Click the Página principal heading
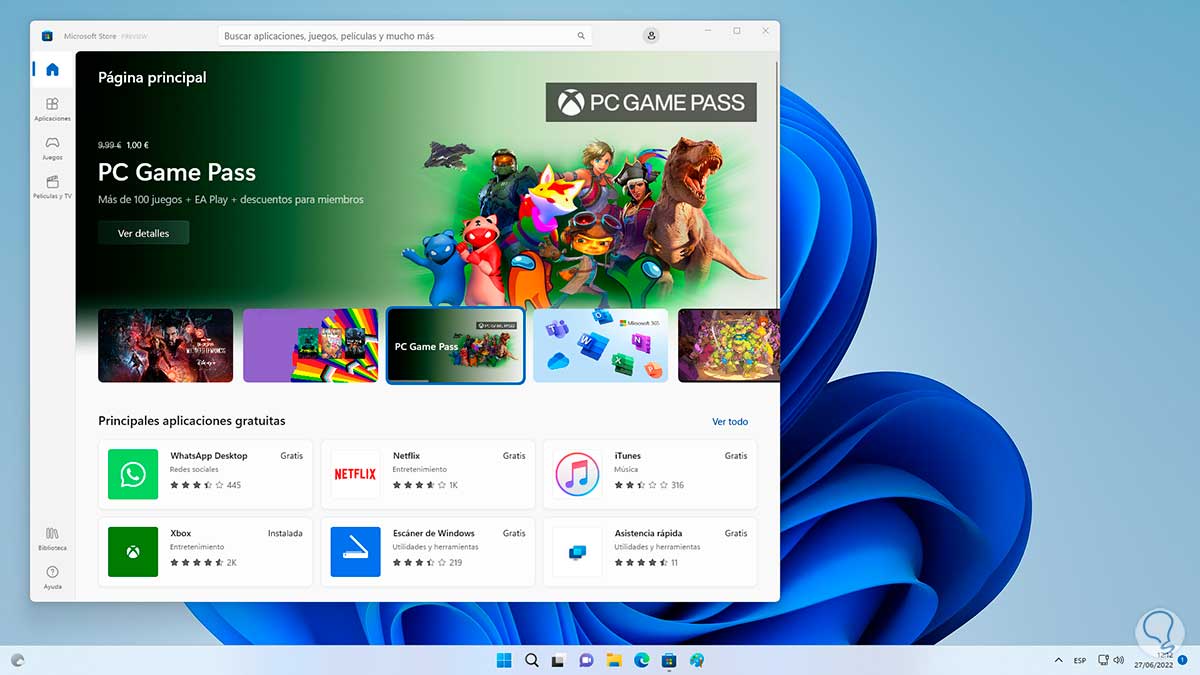This screenshot has height=675, width=1200. tap(152, 77)
